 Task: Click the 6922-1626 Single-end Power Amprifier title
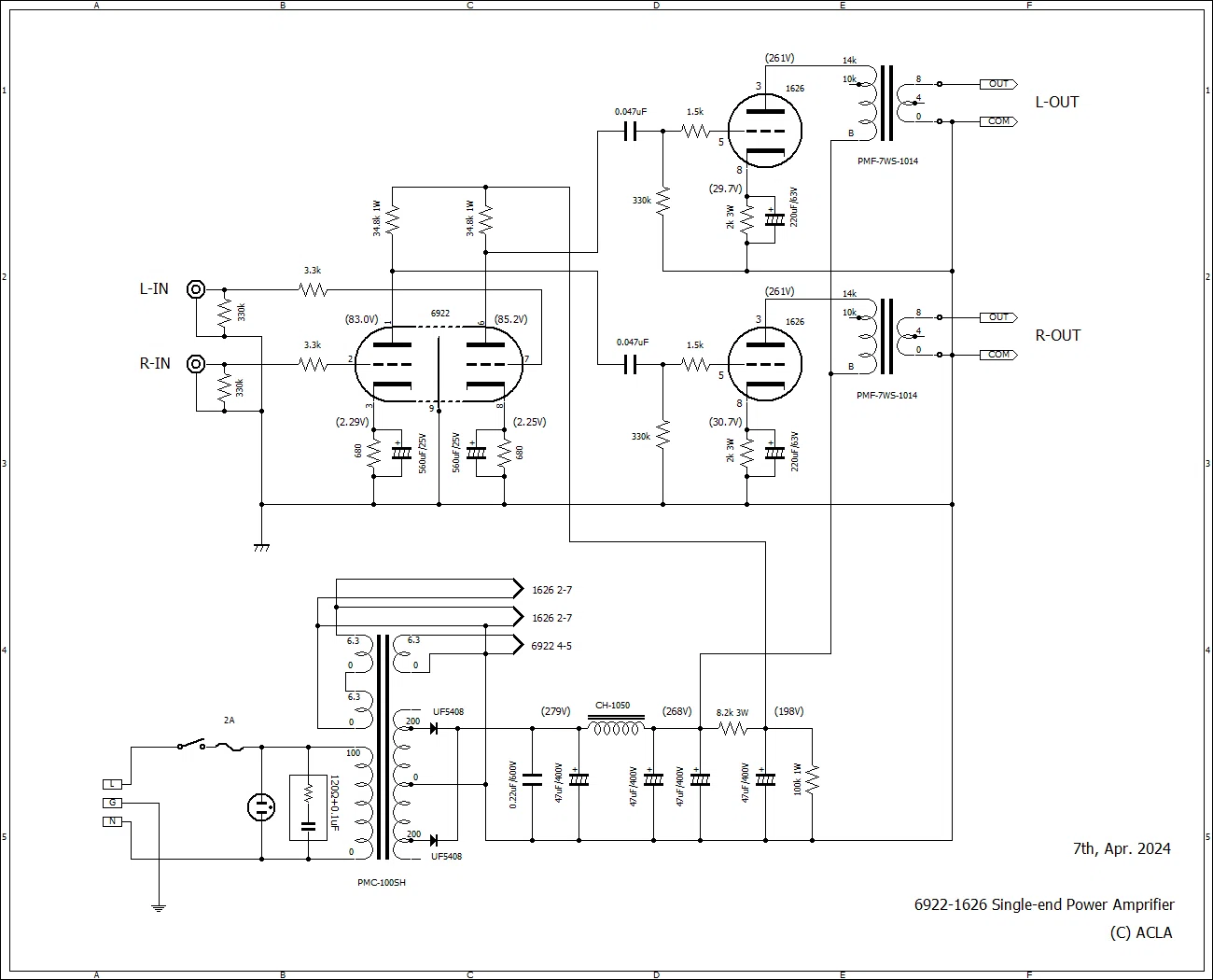pyautogui.click(x=1044, y=904)
